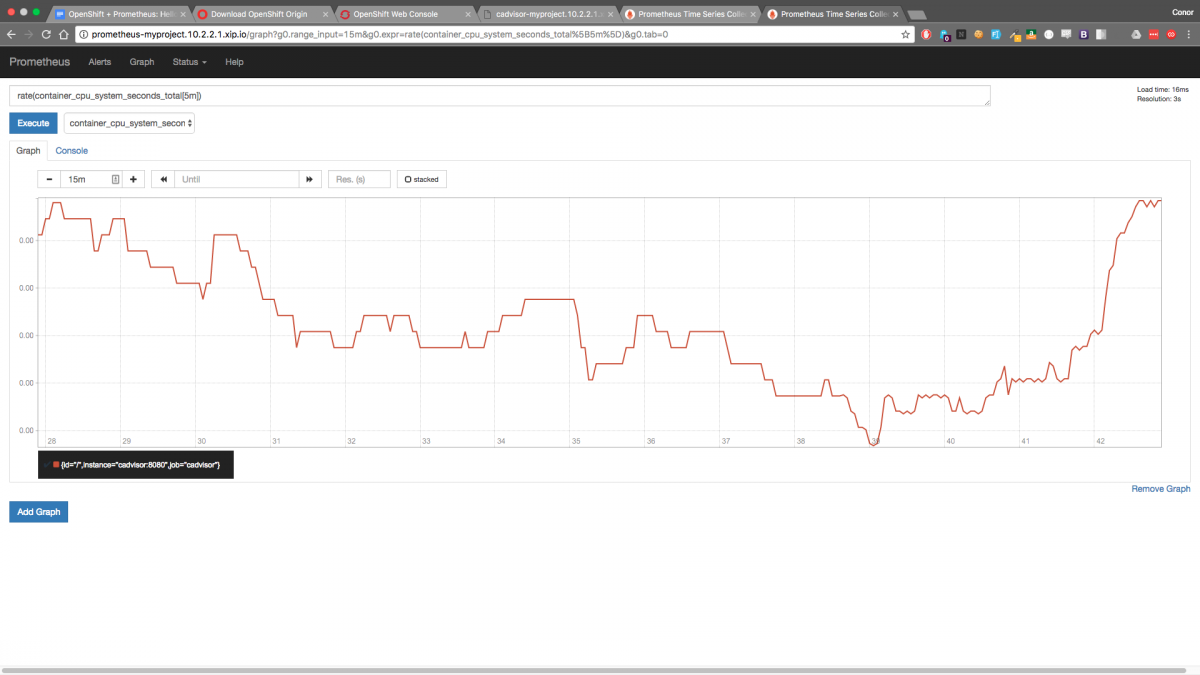Open Alerts in the Prometheus navbar

click(100, 62)
